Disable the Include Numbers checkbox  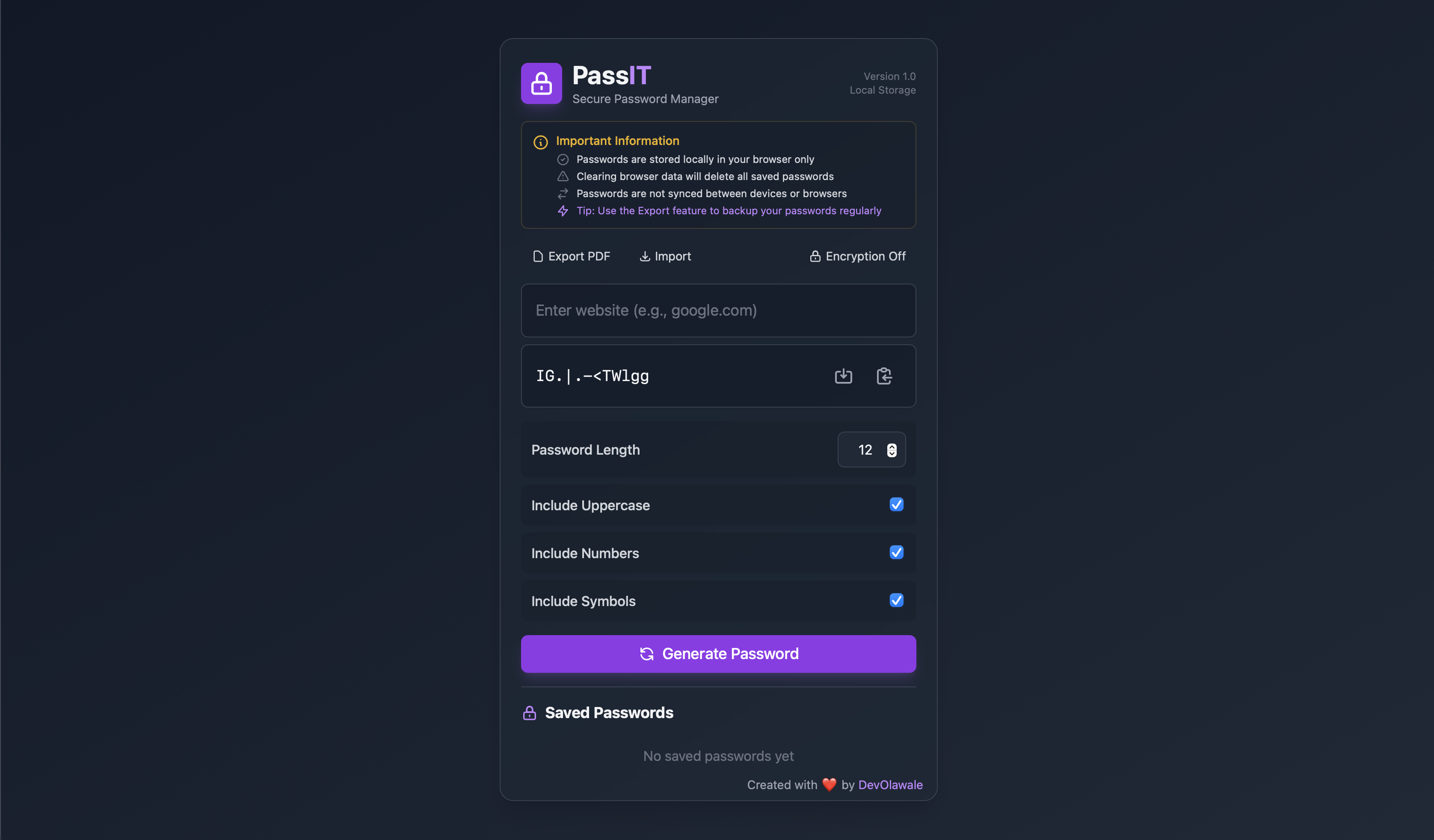[x=896, y=552]
